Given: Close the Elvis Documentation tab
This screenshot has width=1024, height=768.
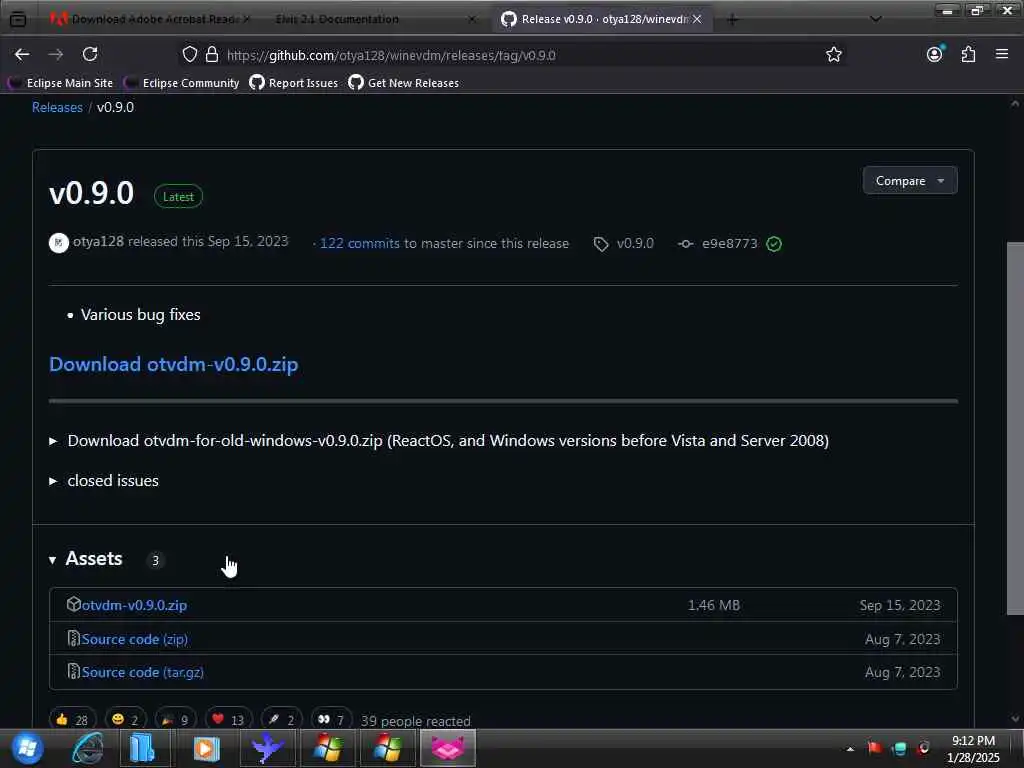Looking at the screenshot, I should pyautogui.click(x=472, y=20).
